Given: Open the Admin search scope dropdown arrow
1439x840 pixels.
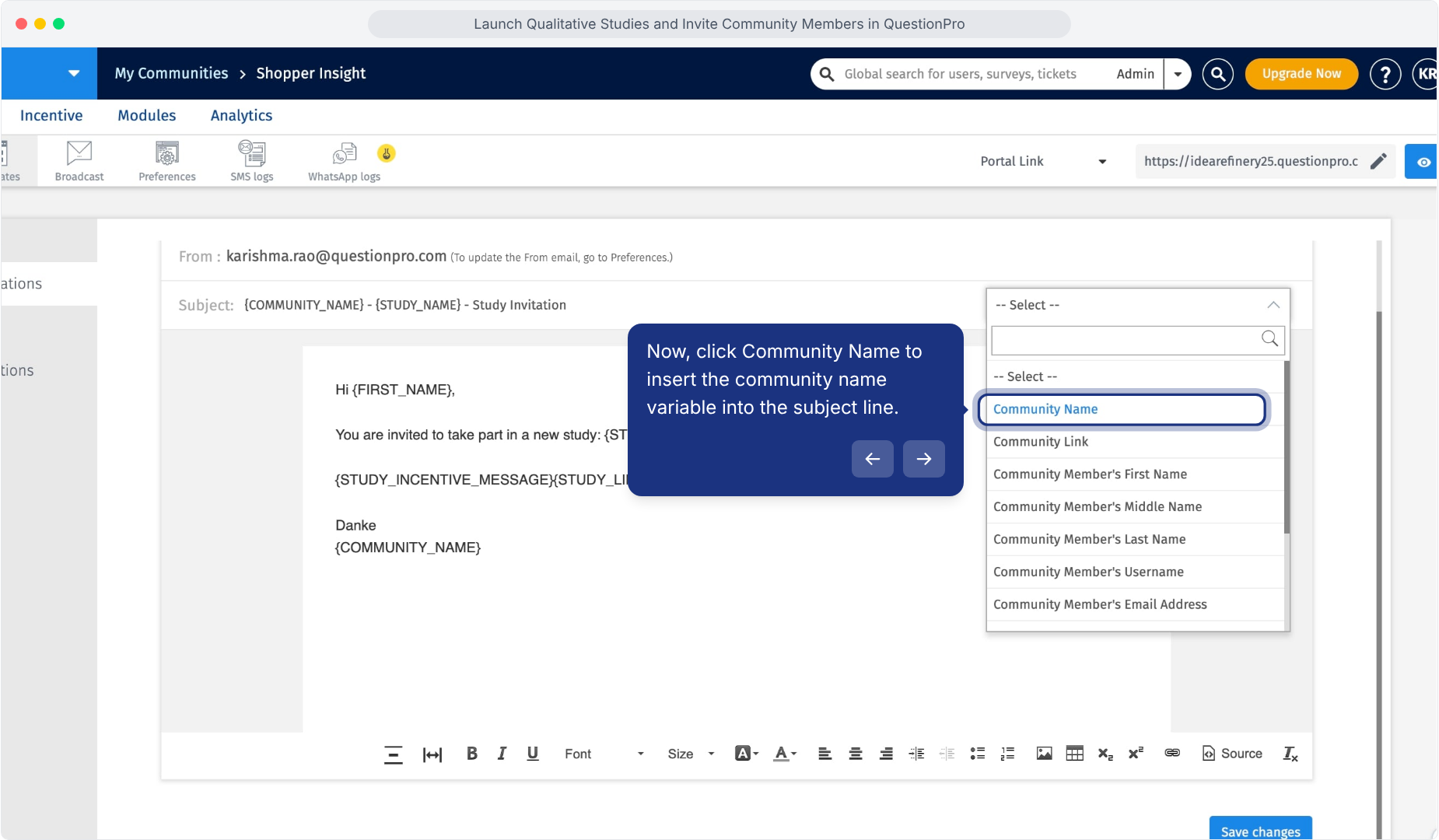Looking at the screenshot, I should tap(1178, 74).
